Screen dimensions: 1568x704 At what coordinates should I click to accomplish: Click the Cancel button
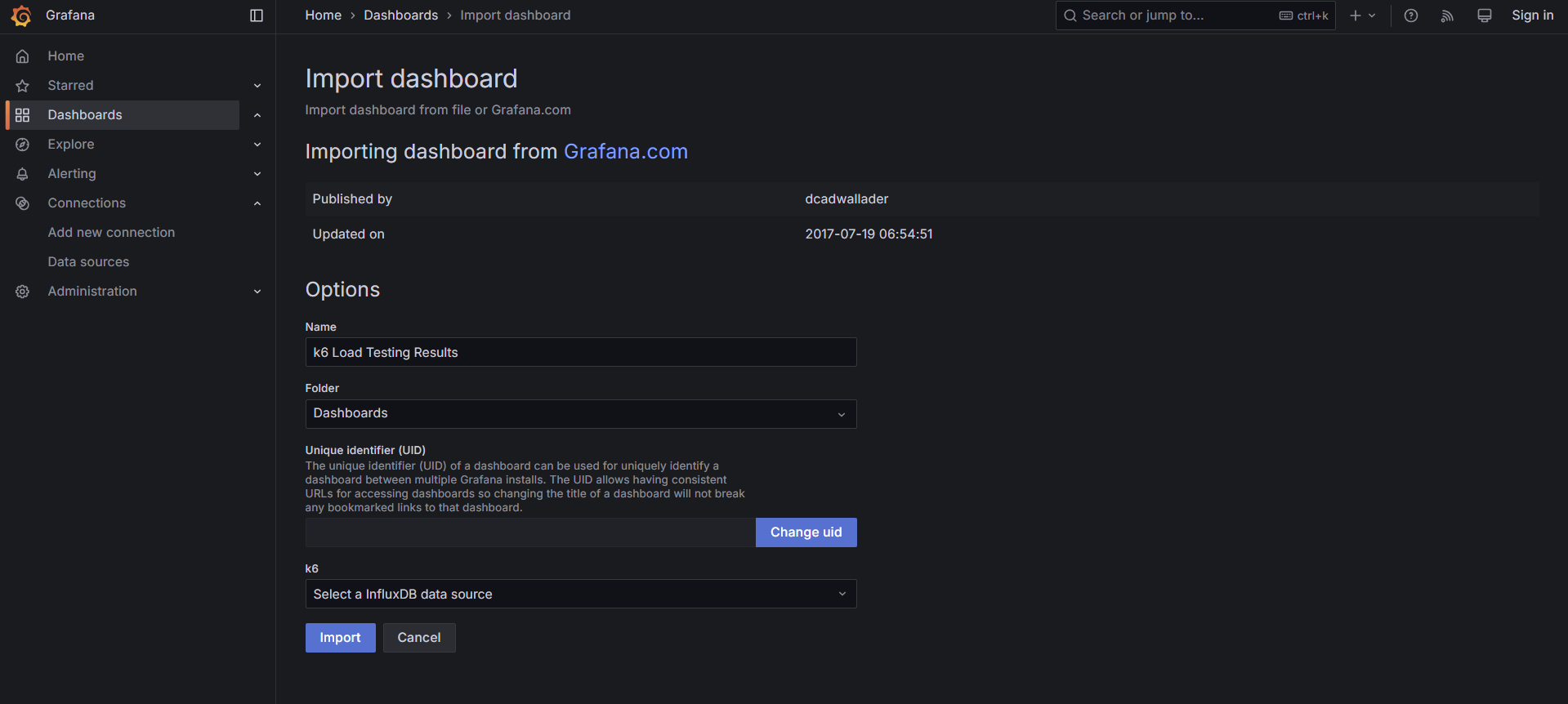tap(419, 638)
